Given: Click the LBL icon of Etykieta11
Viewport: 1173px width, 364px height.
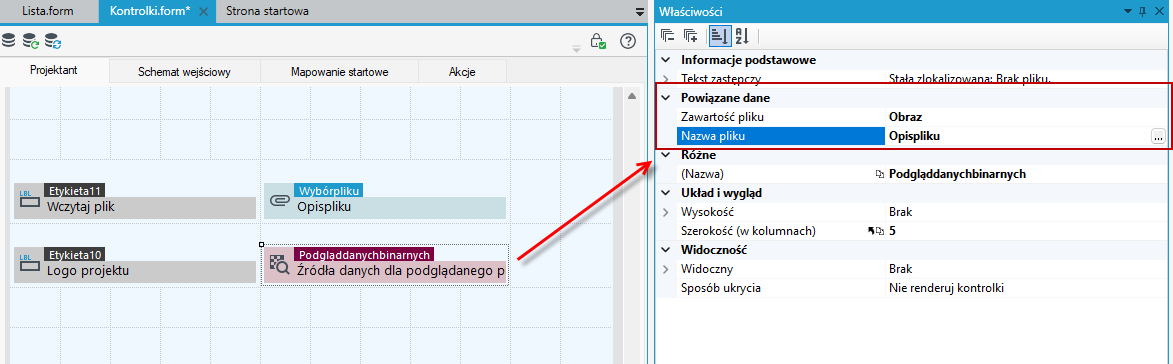Looking at the screenshot, I should tap(29, 200).
